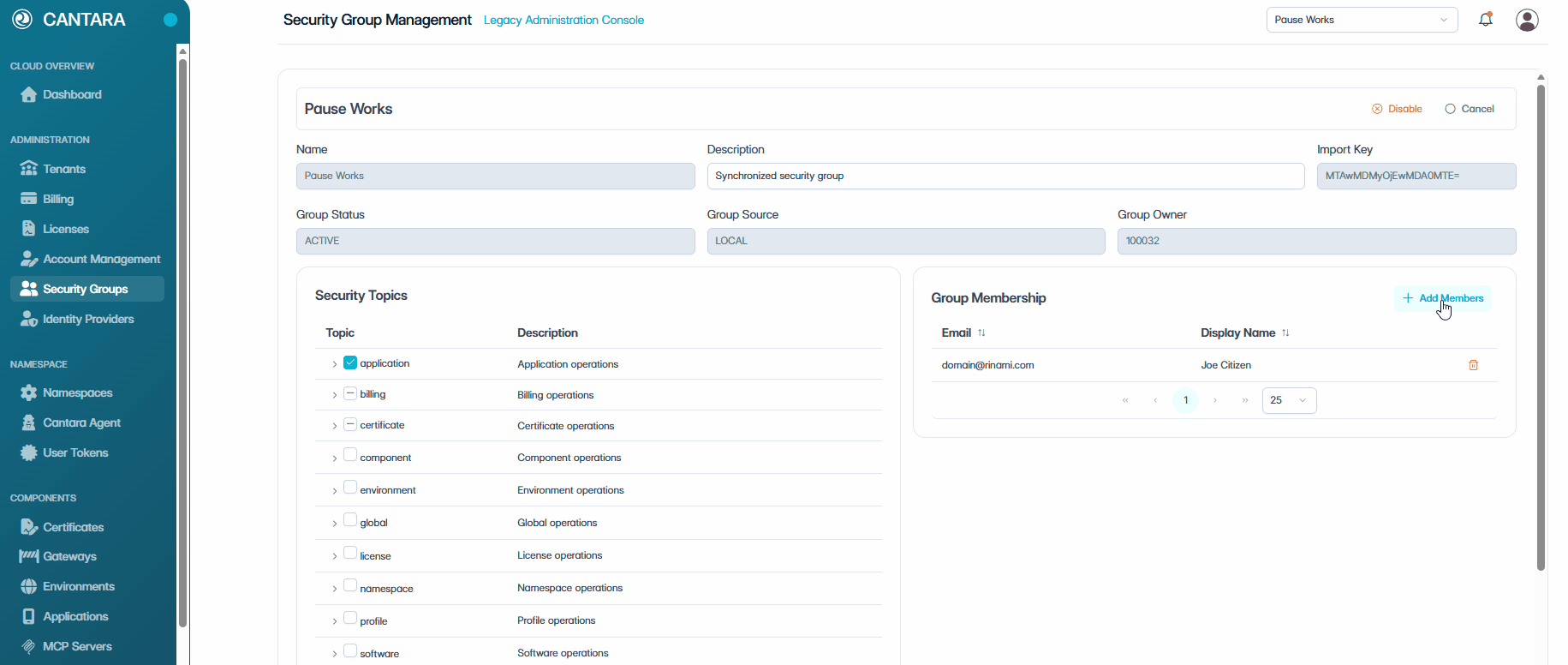Click the teal sidebar collapse circle
This screenshot has width=1568, height=665.
[170, 20]
